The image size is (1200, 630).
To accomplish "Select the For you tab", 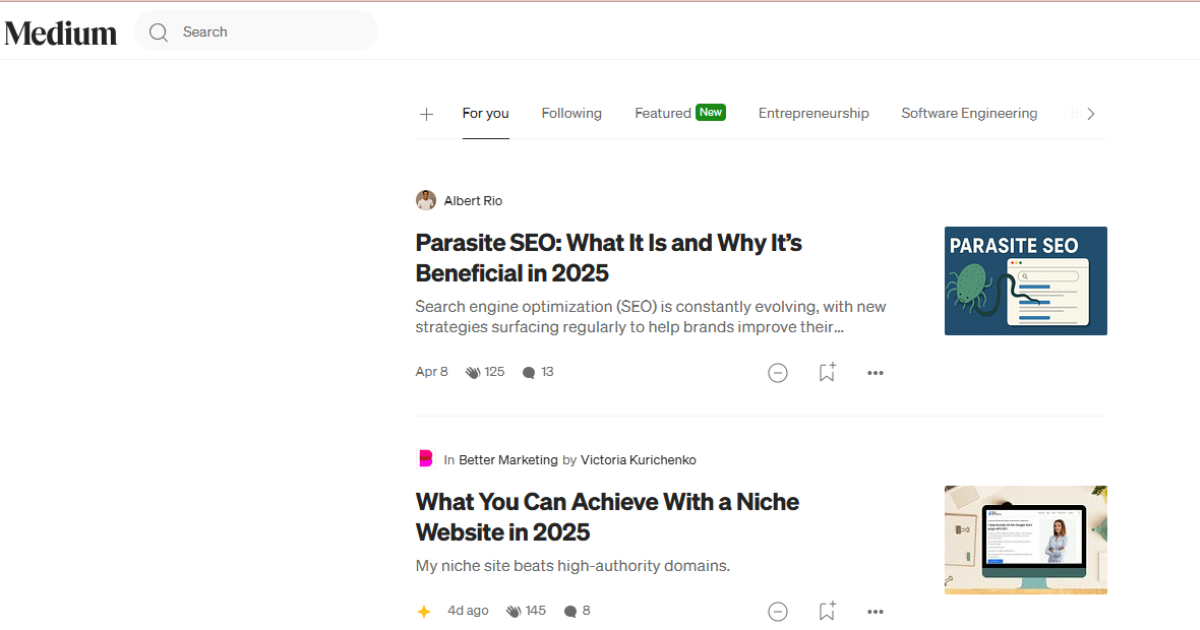I will pyautogui.click(x=485, y=113).
